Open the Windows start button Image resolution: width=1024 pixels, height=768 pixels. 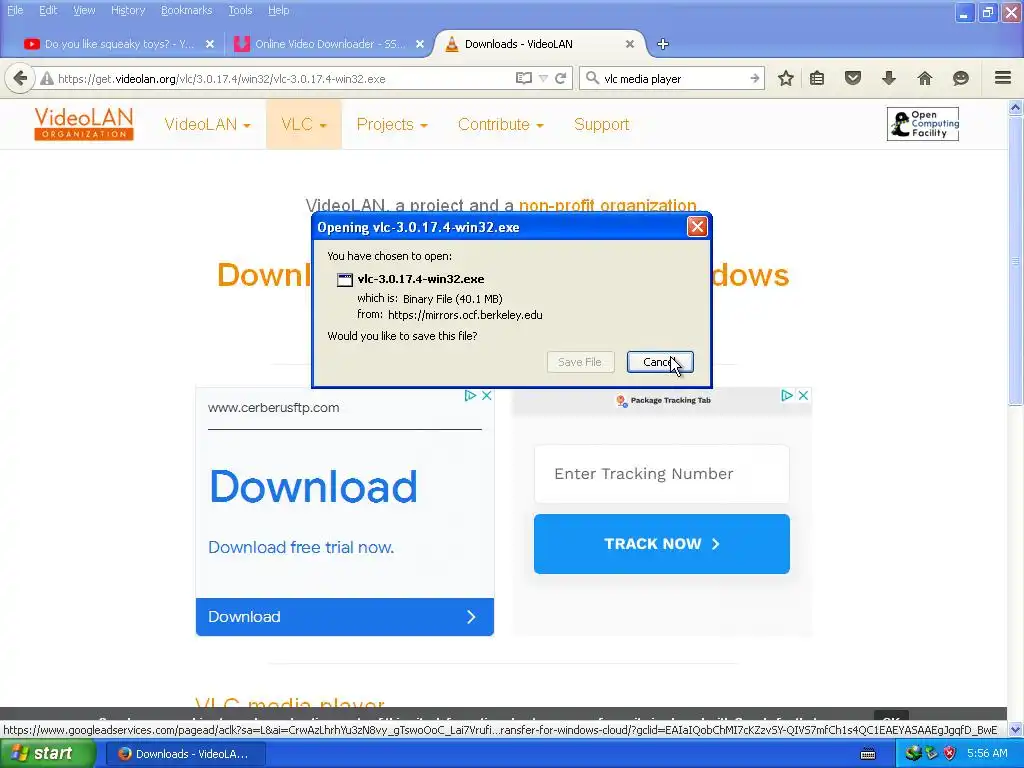click(47, 754)
